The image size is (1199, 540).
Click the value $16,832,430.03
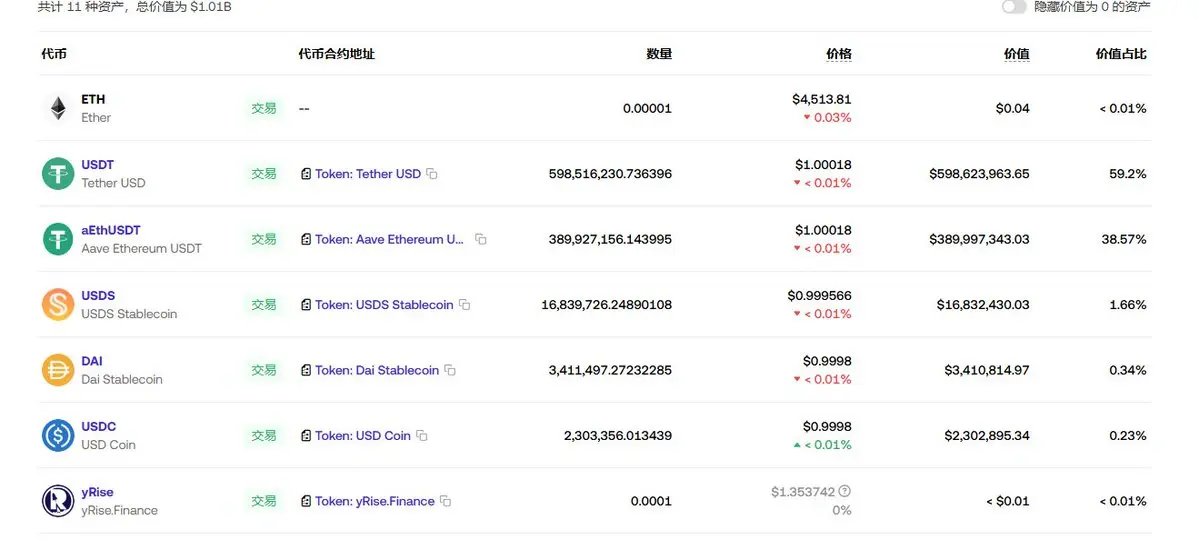983,304
